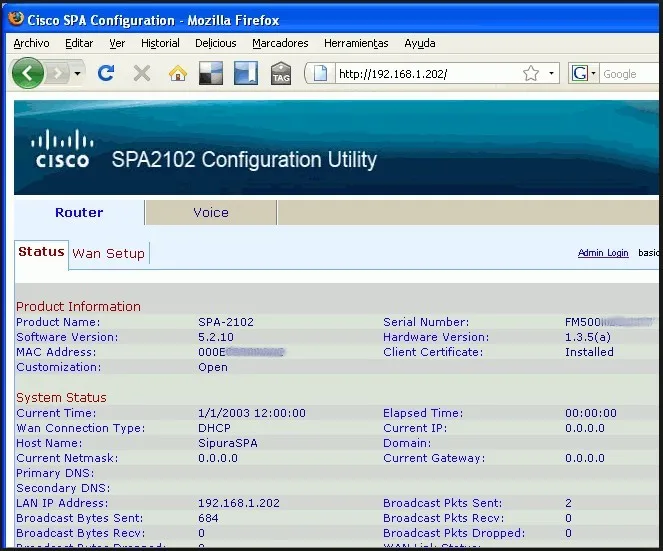This screenshot has height=551, width=663.
Task: Click the Hardware Version value 1.3.5(a)
Action: point(588,337)
